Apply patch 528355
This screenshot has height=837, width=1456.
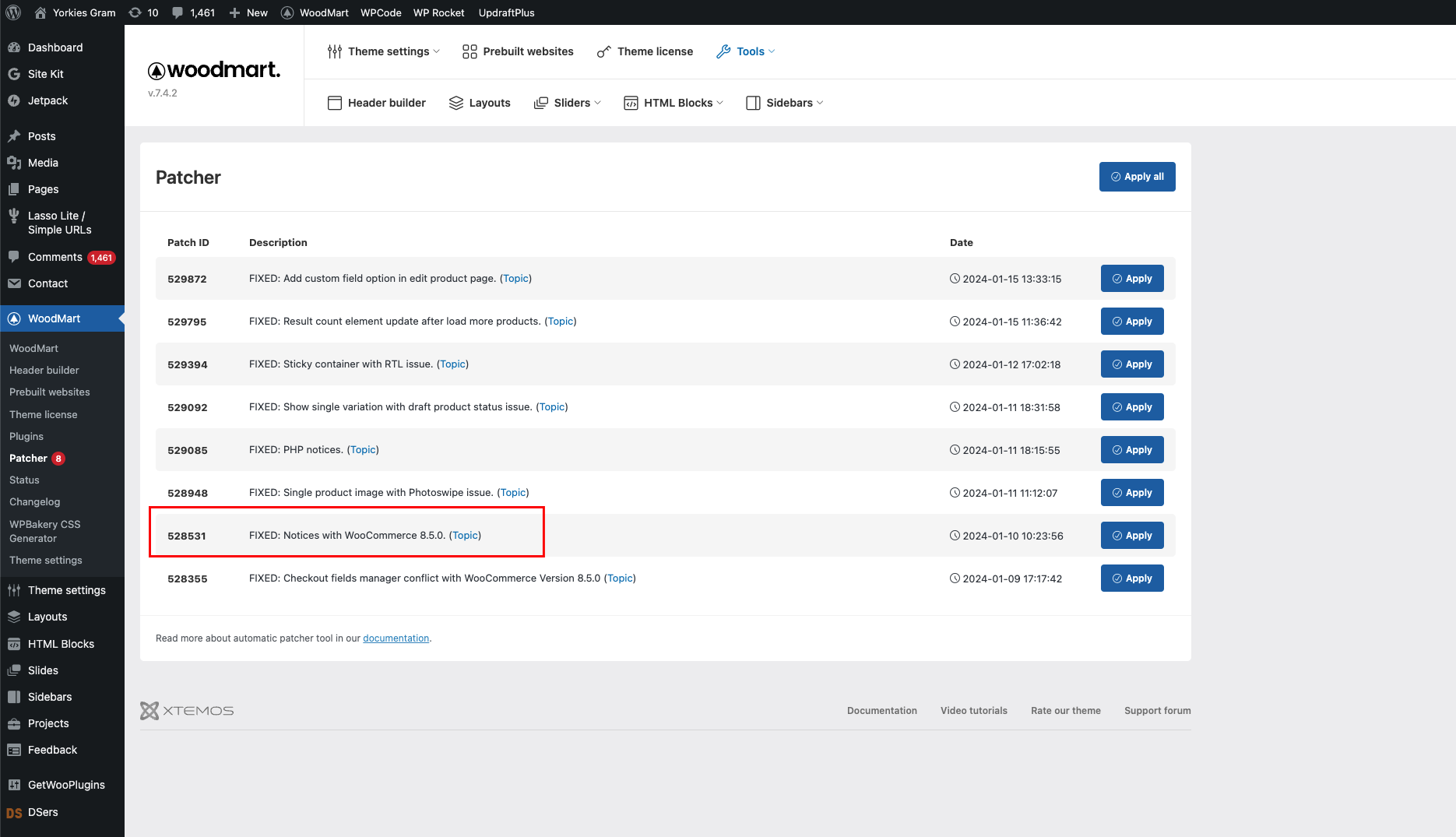coord(1132,579)
